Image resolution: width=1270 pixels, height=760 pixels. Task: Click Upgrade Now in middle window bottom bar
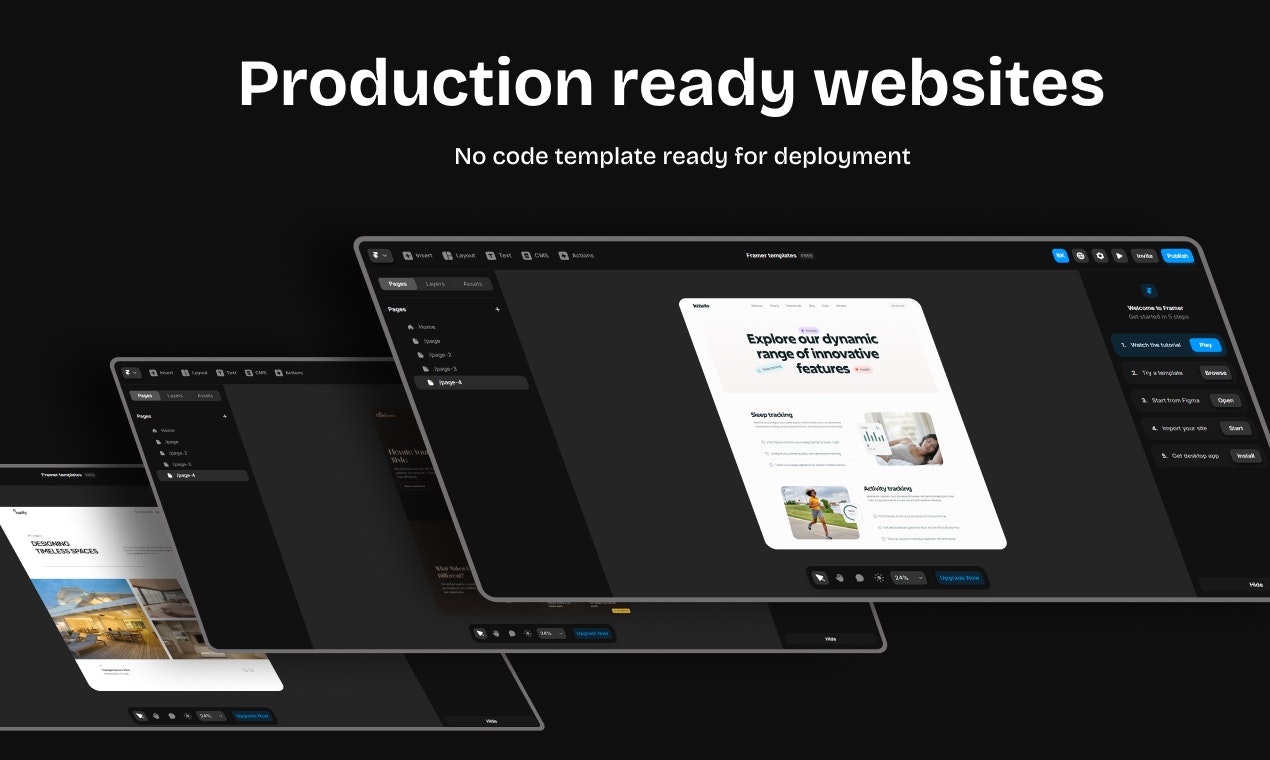[x=592, y=633]
